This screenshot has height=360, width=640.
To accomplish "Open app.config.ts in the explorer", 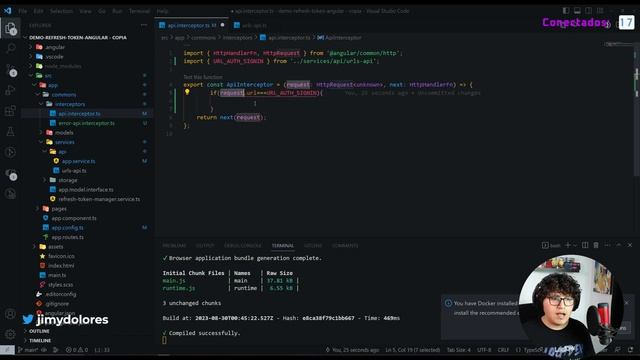I will (67, 228).
